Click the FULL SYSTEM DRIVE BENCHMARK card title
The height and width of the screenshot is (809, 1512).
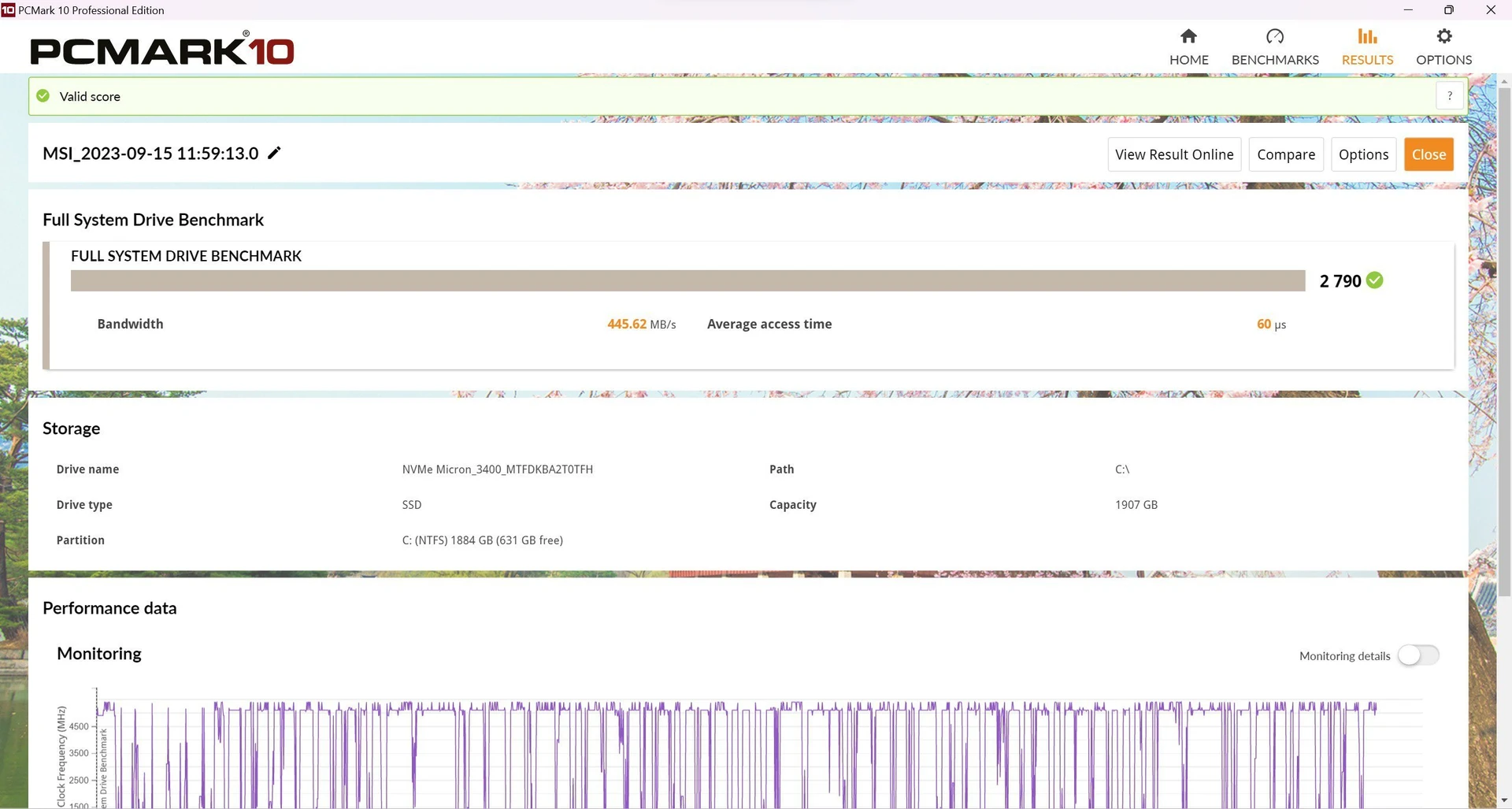coord(186,256)
